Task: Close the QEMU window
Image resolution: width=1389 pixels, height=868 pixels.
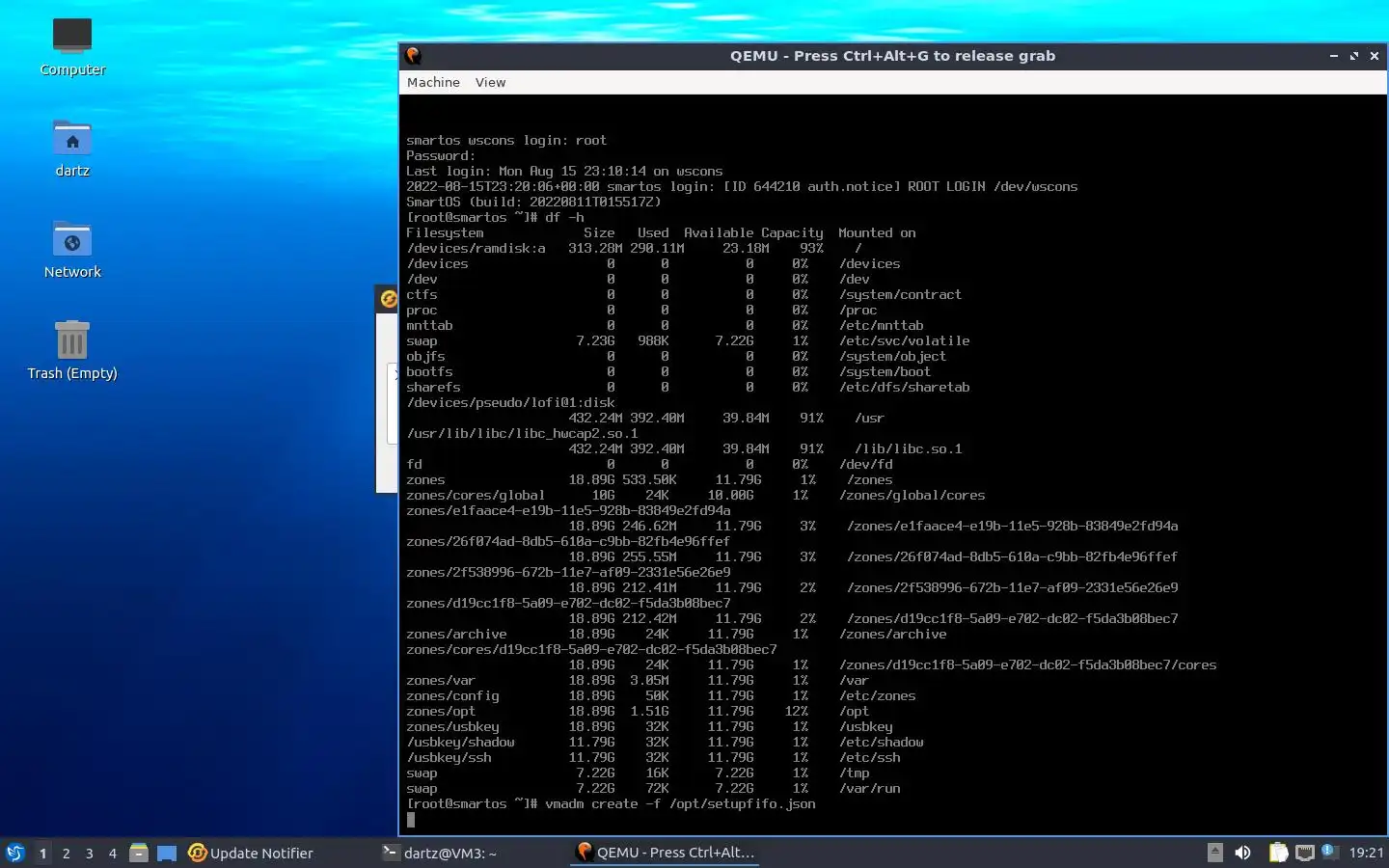Action: 1375,56
